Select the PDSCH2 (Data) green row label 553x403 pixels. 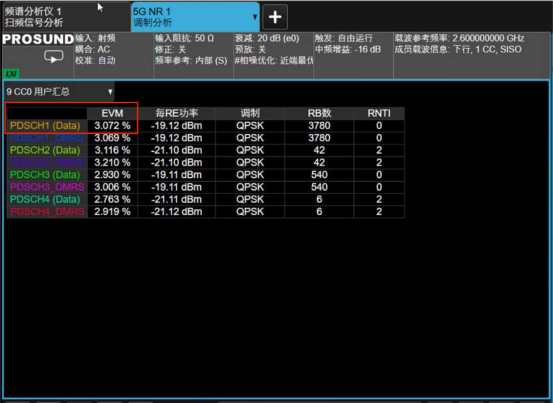click(x=45, y=150)
